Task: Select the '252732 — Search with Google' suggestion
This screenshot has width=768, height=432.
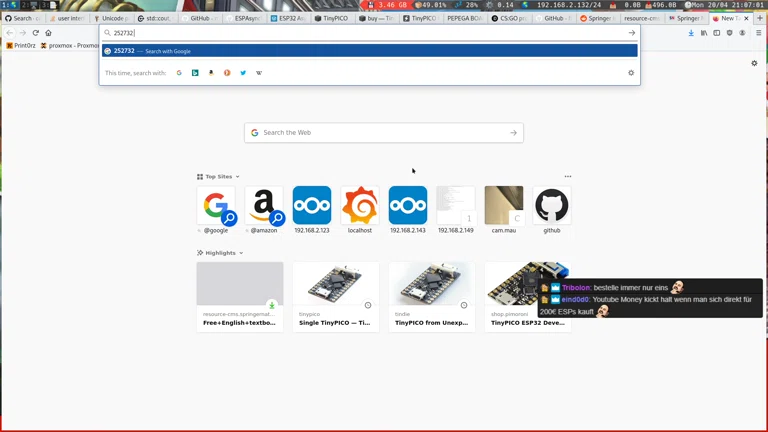Action: pos(369,51)
